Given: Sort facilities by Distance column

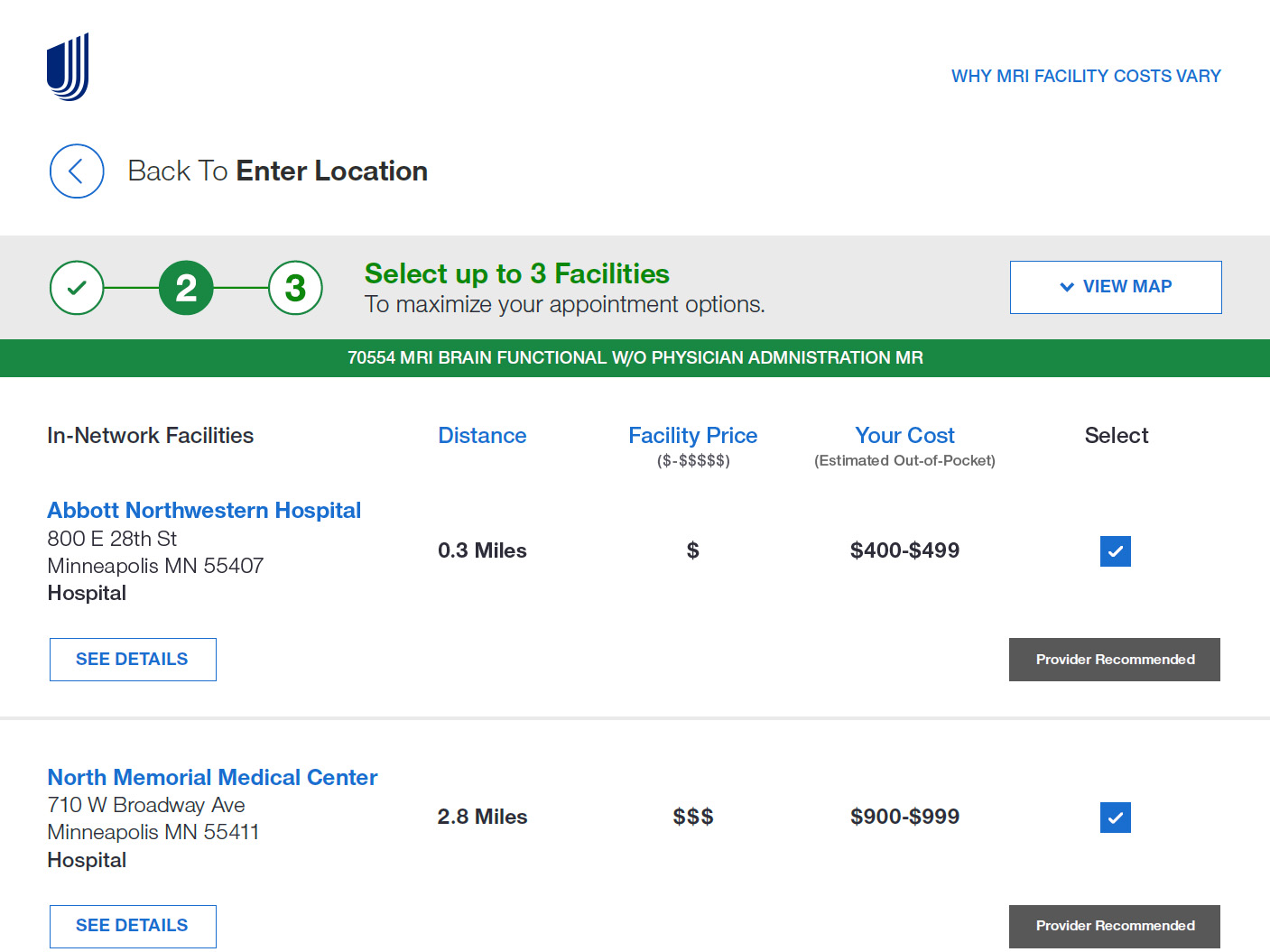Looking at the screenshot, I should click(x=482, y=436).
